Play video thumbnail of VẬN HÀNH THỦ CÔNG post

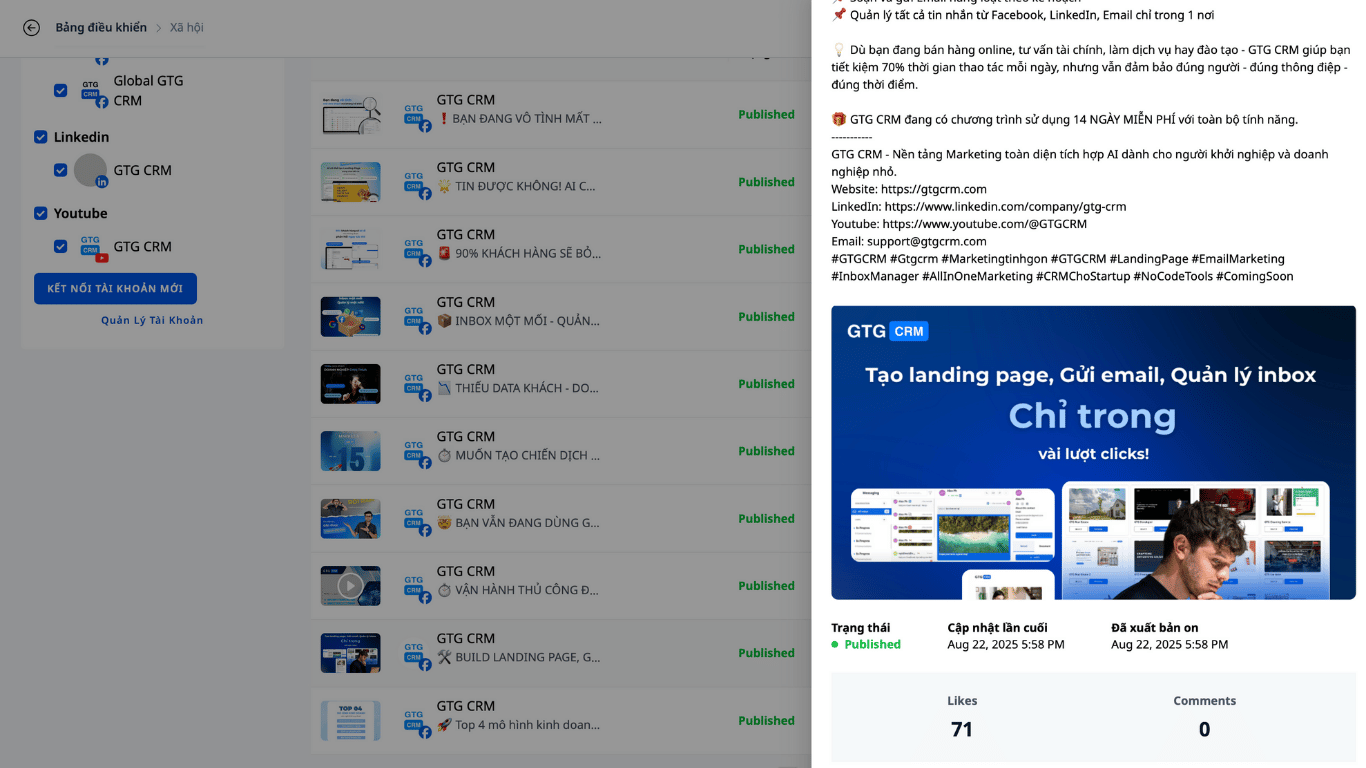pyautogui.click(x=350, y=586)
